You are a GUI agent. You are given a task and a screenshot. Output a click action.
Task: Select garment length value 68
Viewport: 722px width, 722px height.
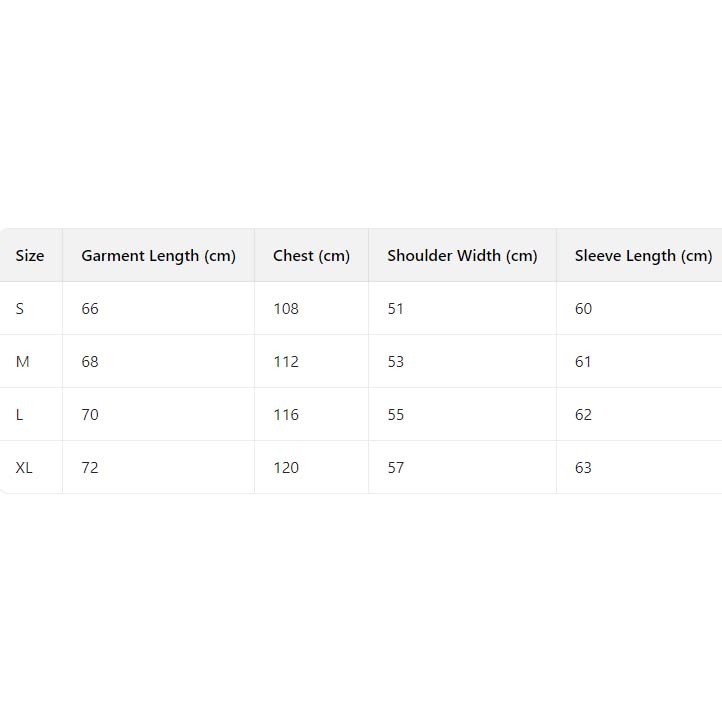(90, 362)
